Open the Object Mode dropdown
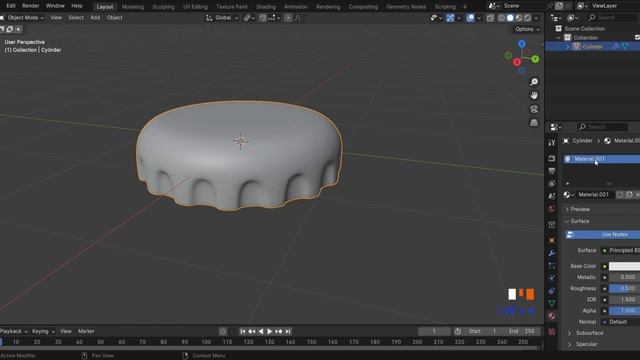 tap(22, 18)
